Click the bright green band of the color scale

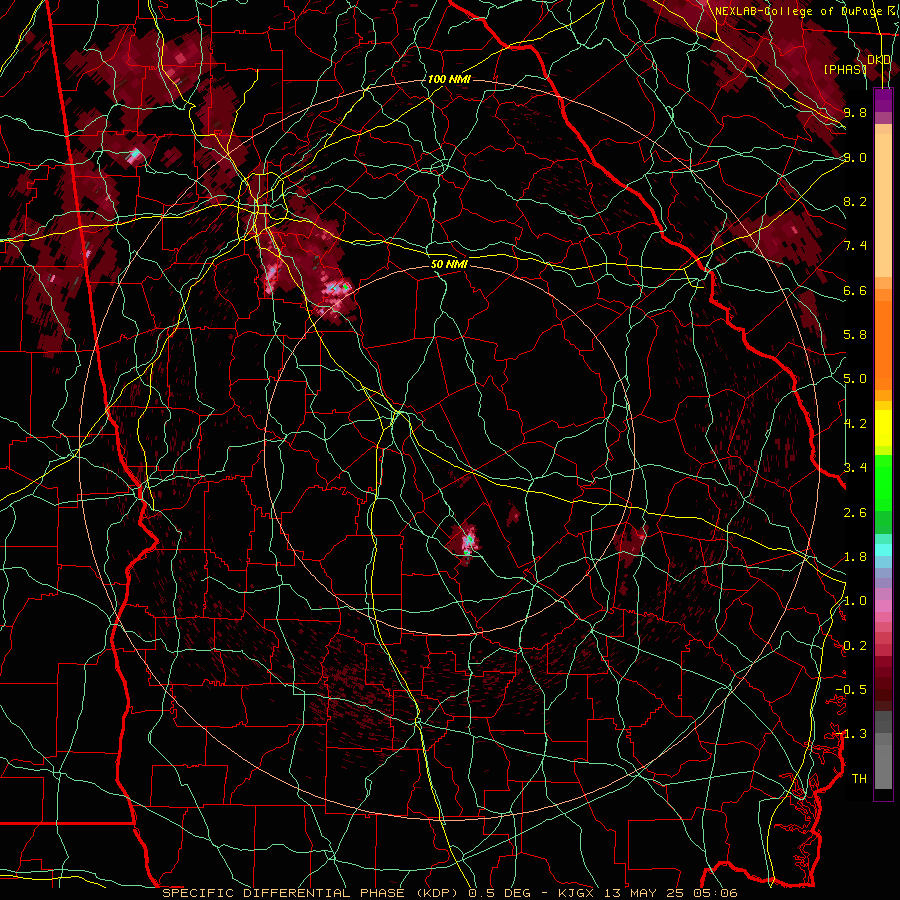(883, 483)
